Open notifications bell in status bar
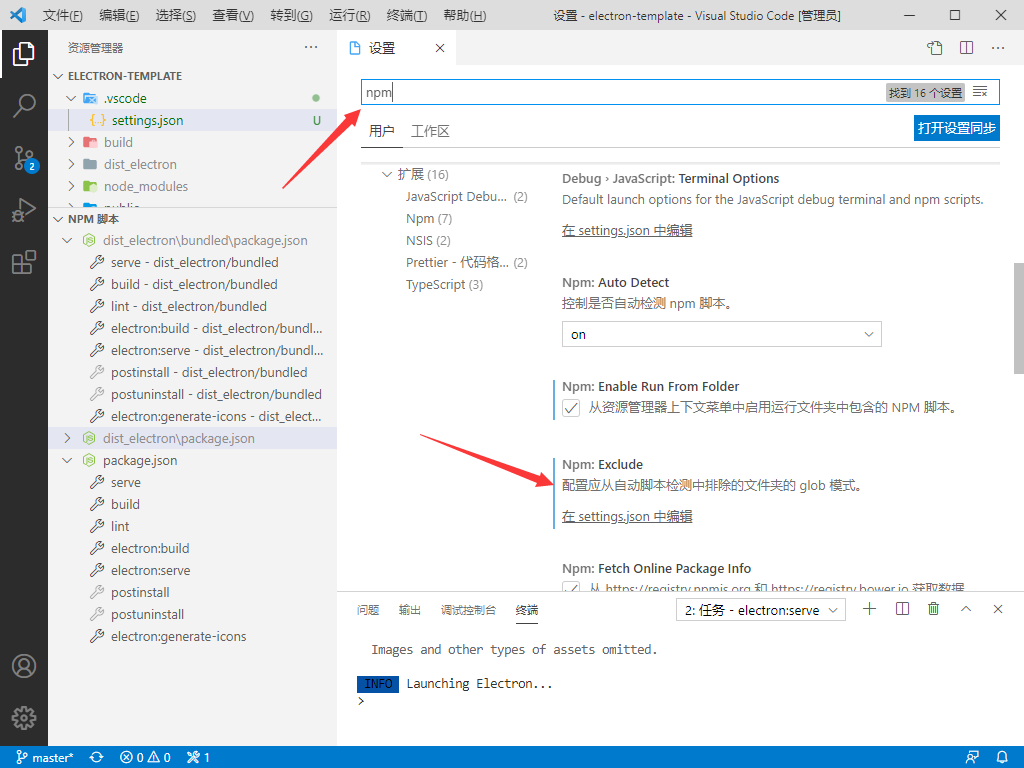This screenshot has height=768, width=1024. click(x=1002, y=758)
